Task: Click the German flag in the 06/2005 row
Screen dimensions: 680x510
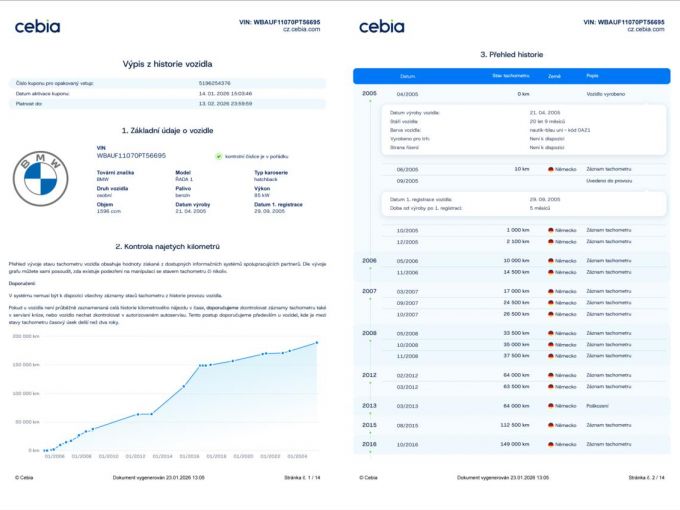Action: [552, 169]
